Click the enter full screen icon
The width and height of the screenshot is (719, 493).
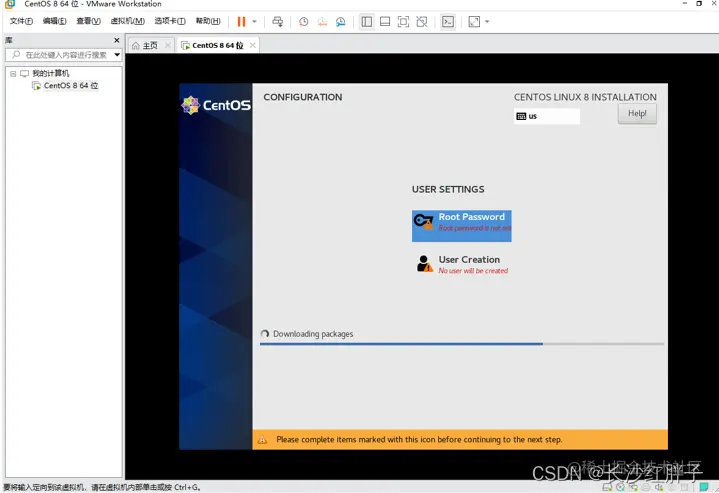tap(404, 22)
